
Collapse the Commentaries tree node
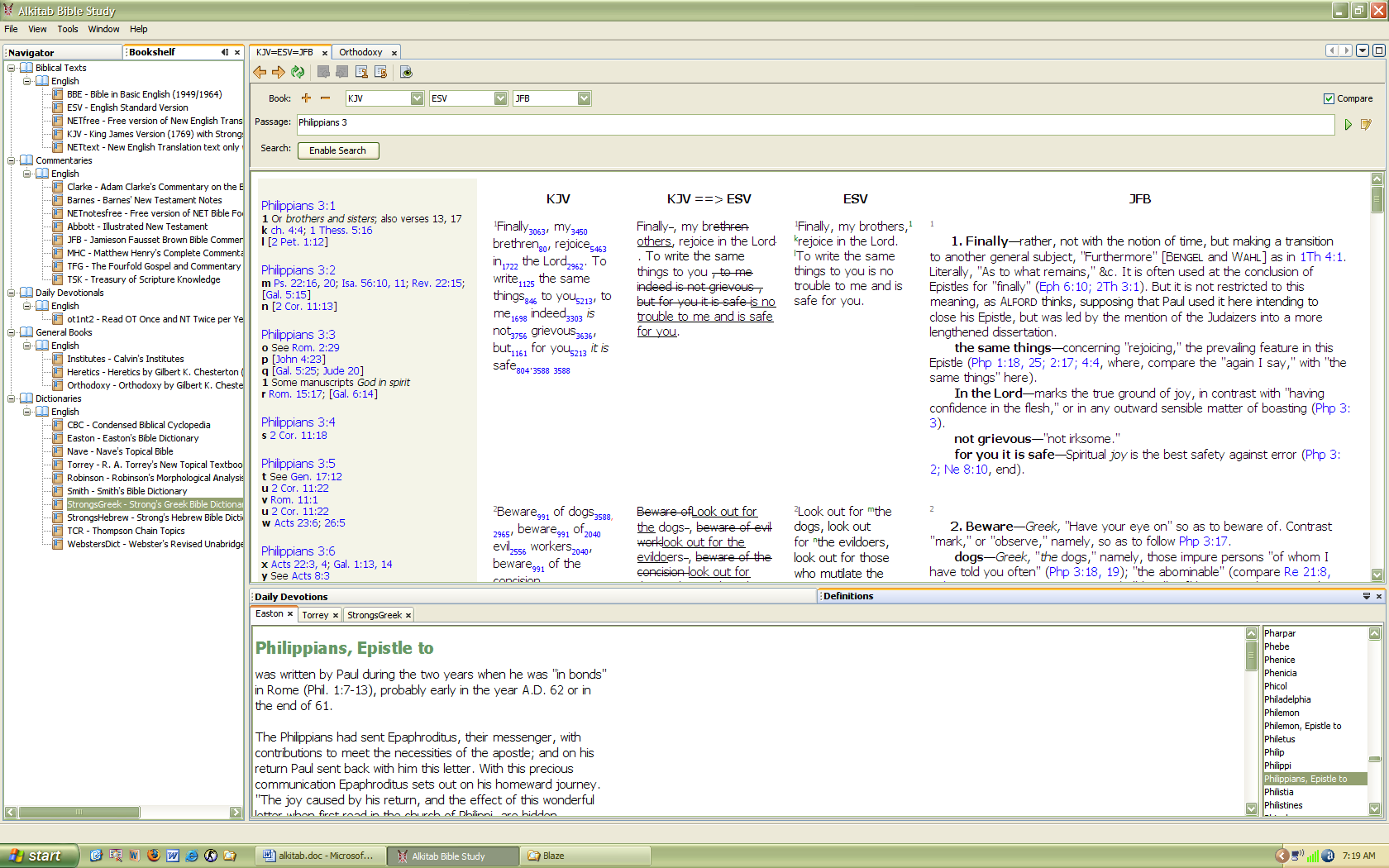(x=12, y=160)
